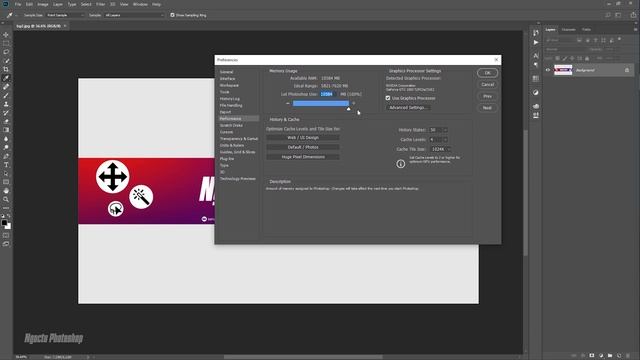Open Layers panel options menu
640x360 pixels.
point(635,29)
